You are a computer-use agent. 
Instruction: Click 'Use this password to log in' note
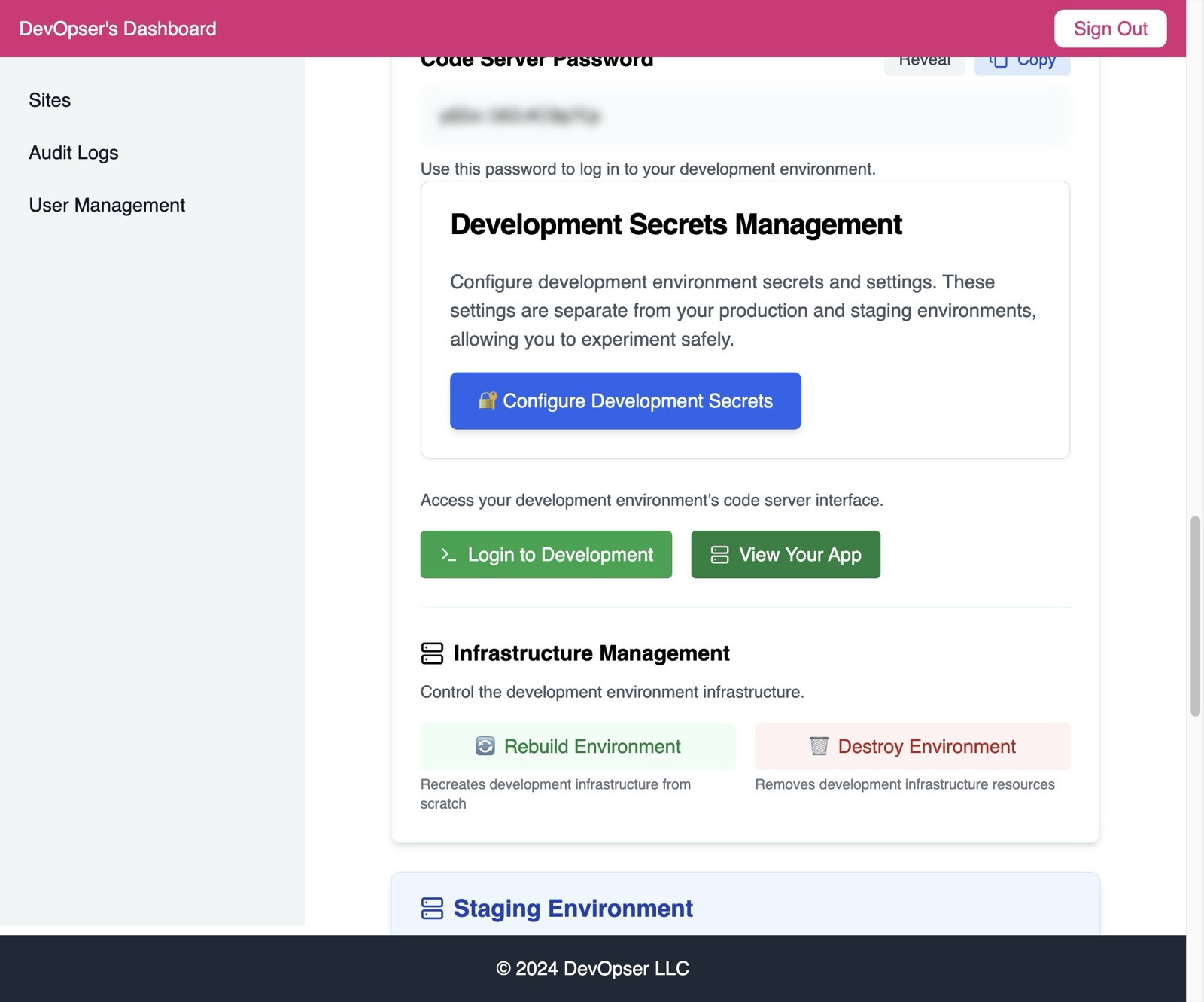click(648, 169)
